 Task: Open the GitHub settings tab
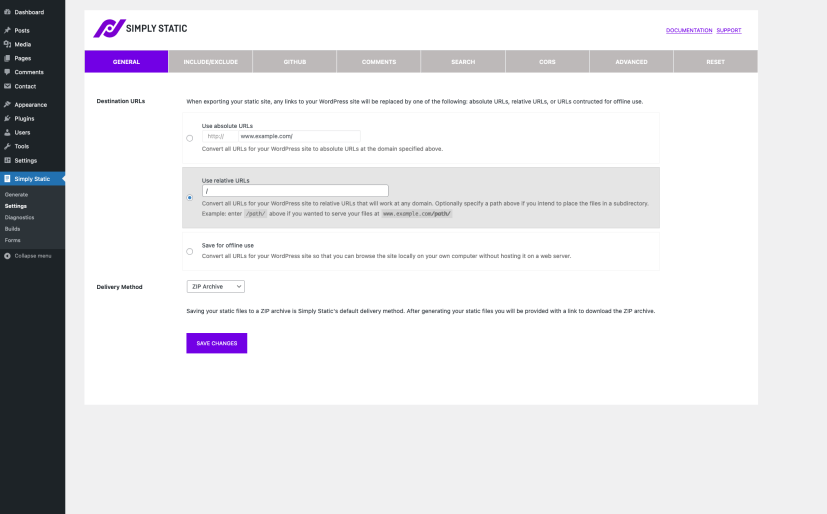point(294,62)
